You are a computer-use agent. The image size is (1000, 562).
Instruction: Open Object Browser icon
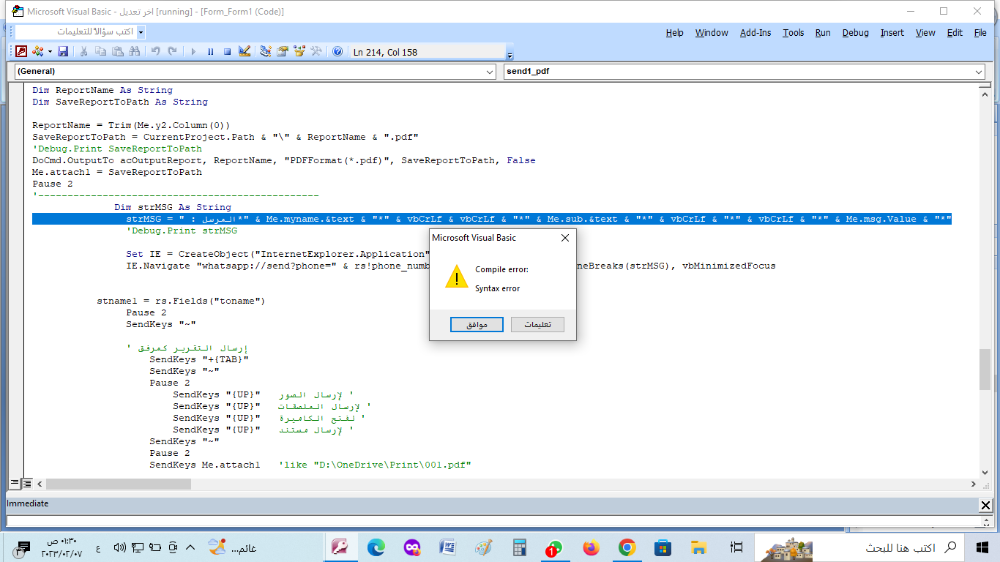coord(299,52)
